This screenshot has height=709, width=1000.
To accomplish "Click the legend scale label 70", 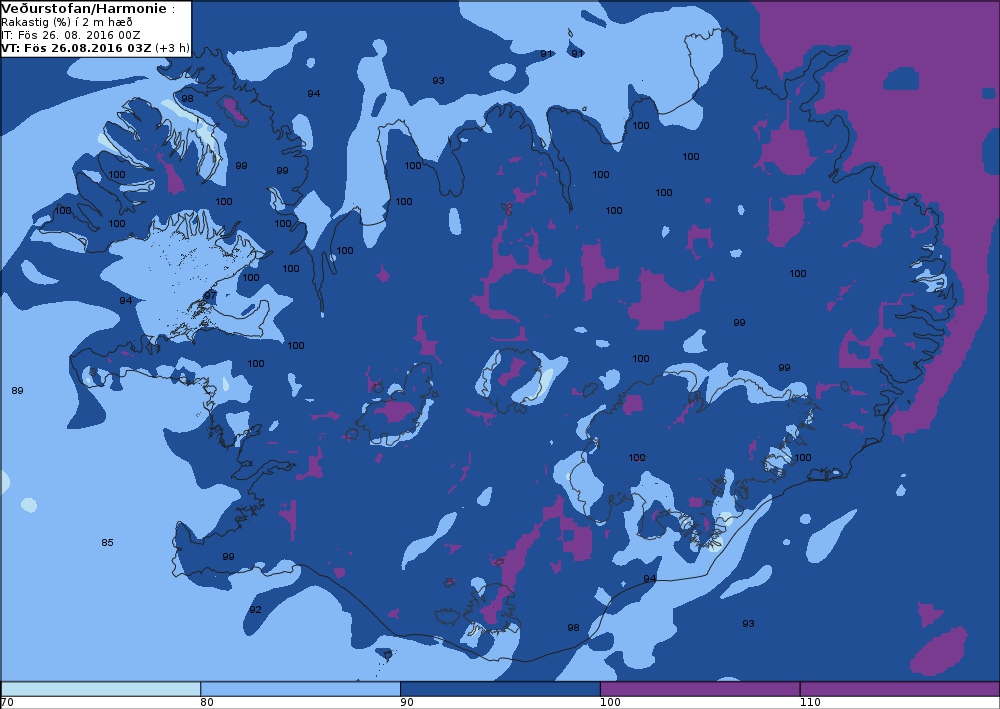I will tap(7, 702).
